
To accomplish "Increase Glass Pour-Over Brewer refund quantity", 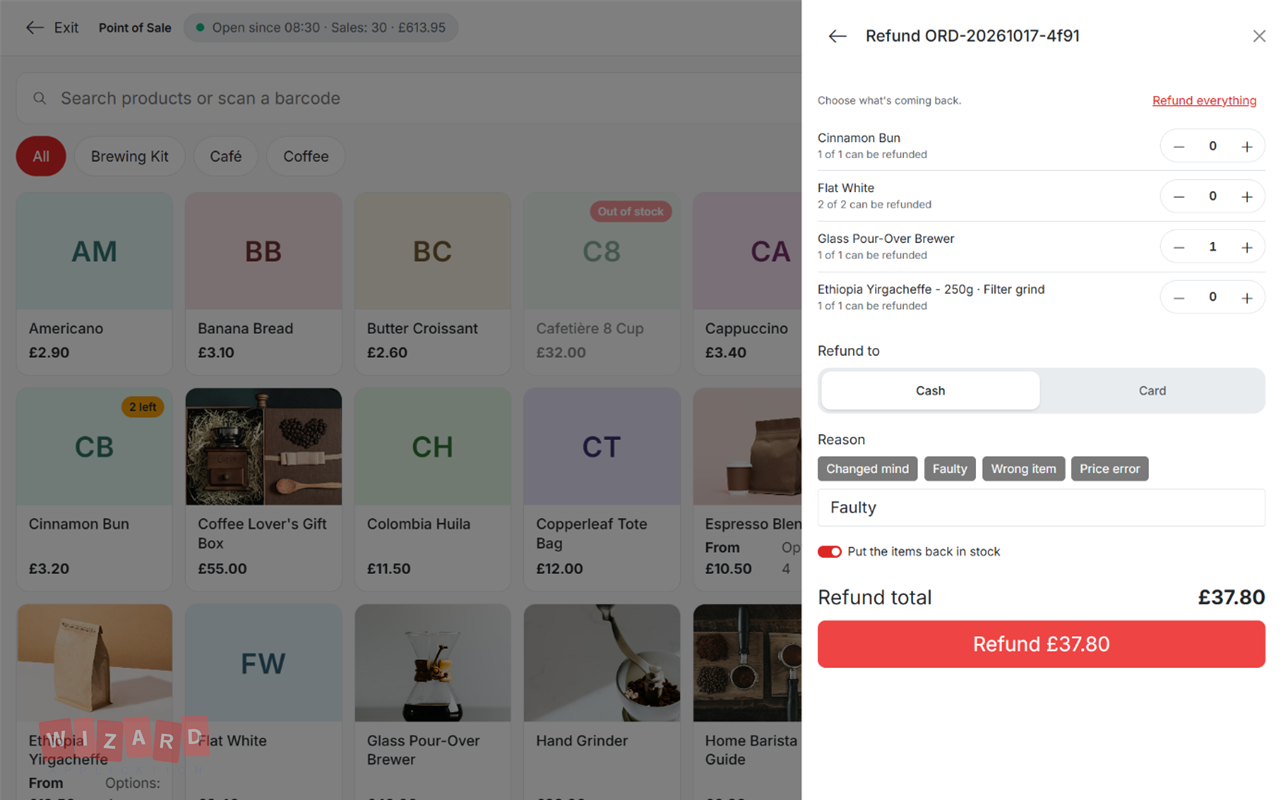I will click(x=1247, y=247).
